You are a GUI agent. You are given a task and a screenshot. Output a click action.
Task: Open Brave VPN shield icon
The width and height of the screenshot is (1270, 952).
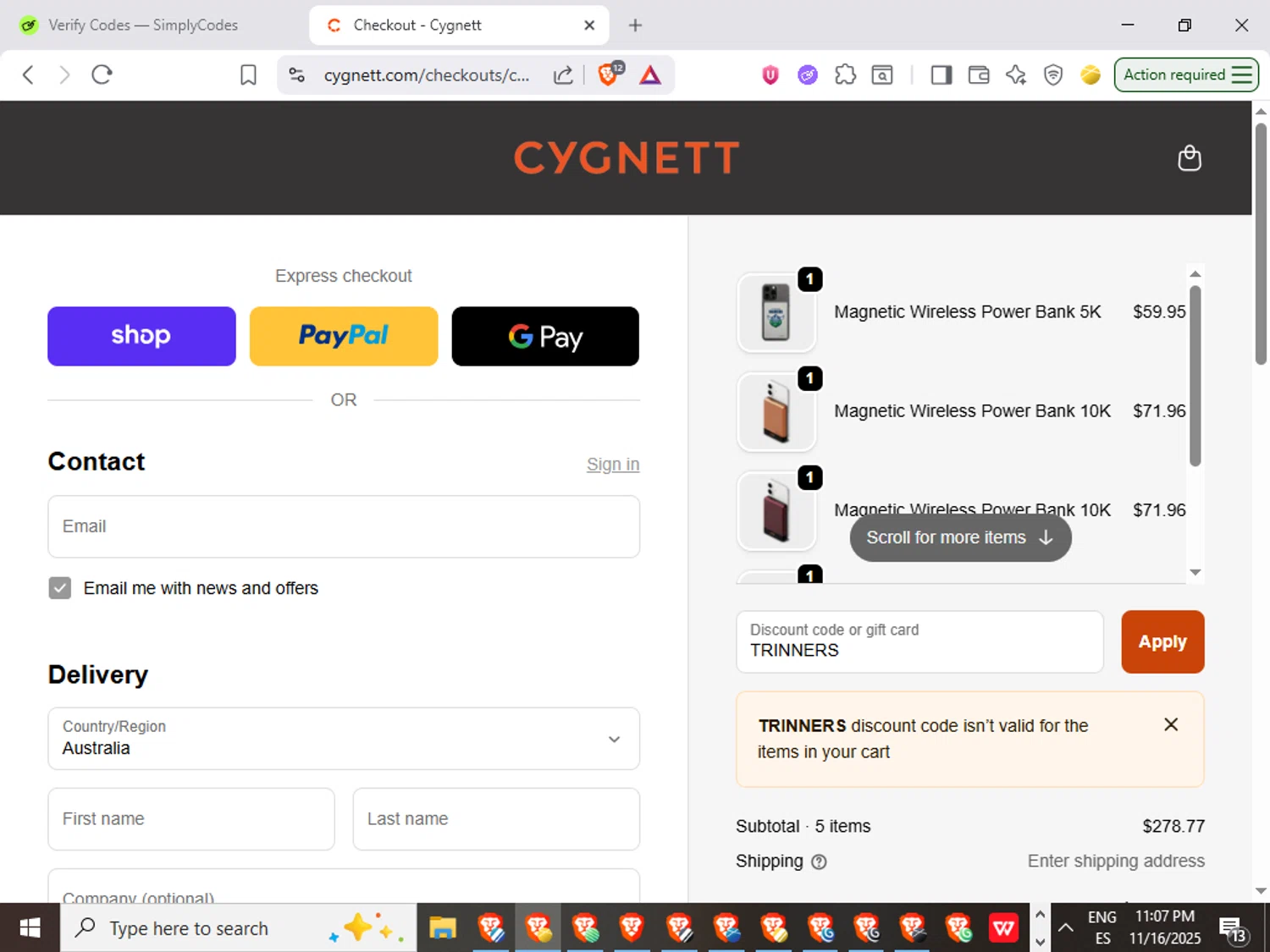pyautogui.click(x=1053, y=75)
